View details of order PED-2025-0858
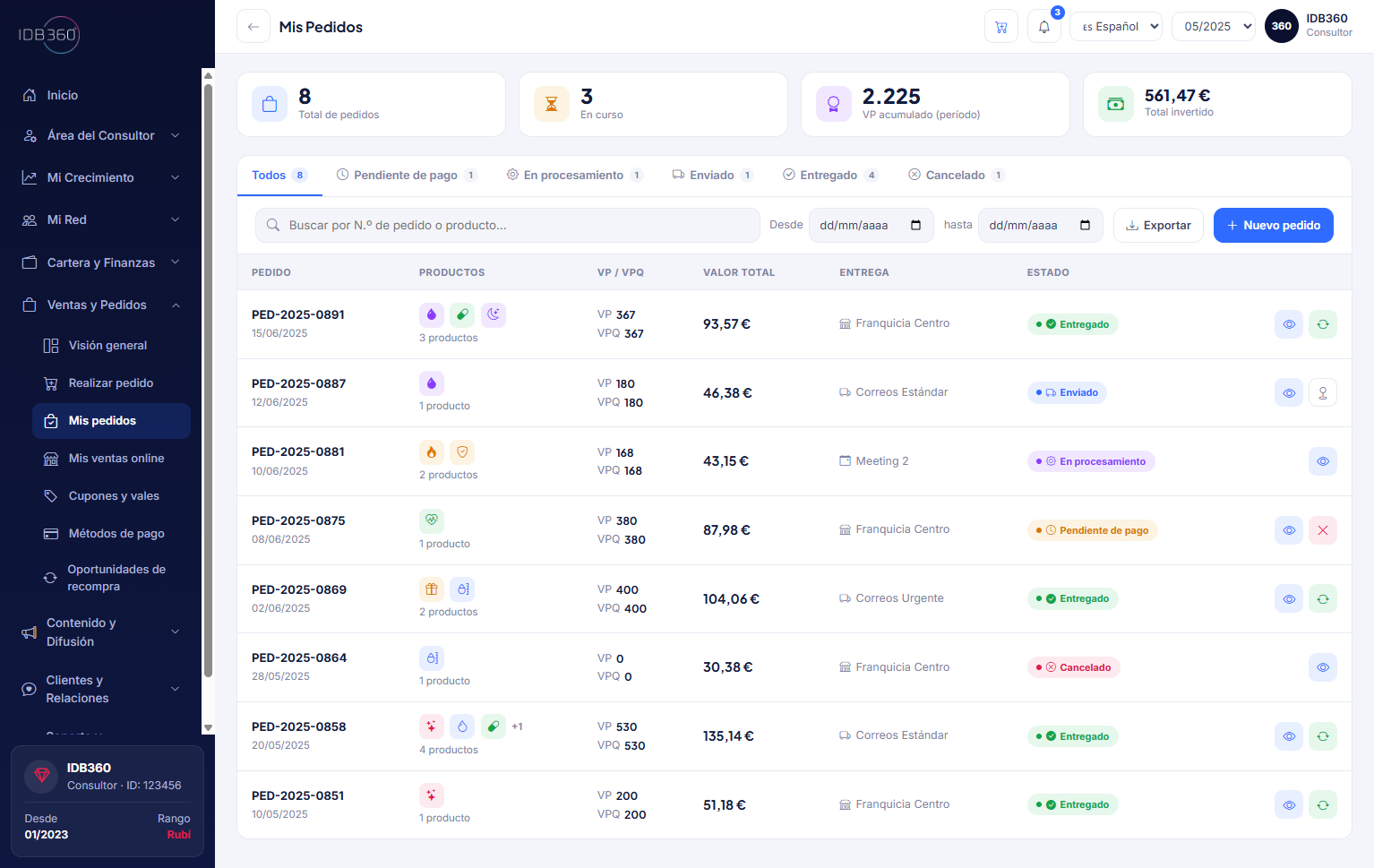 1289,736
